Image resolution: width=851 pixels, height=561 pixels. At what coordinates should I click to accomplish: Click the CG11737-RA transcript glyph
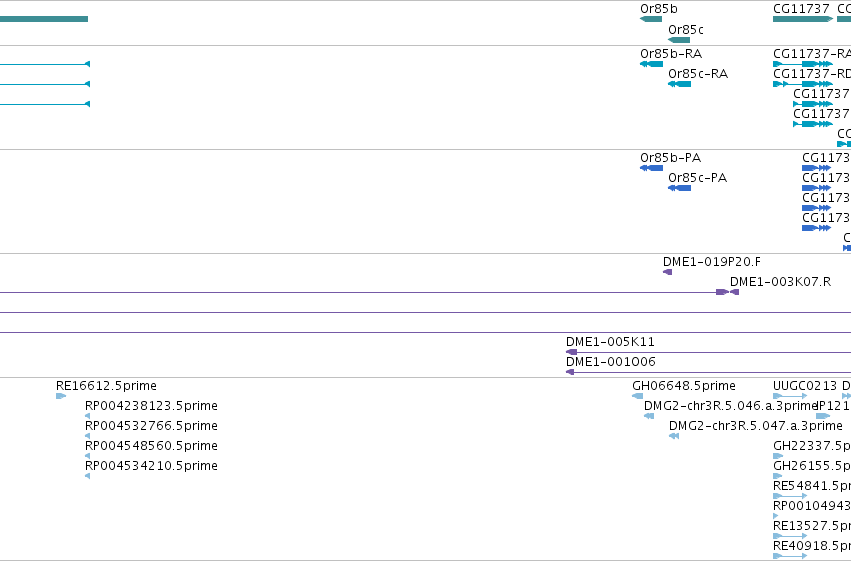pos(803,64)
